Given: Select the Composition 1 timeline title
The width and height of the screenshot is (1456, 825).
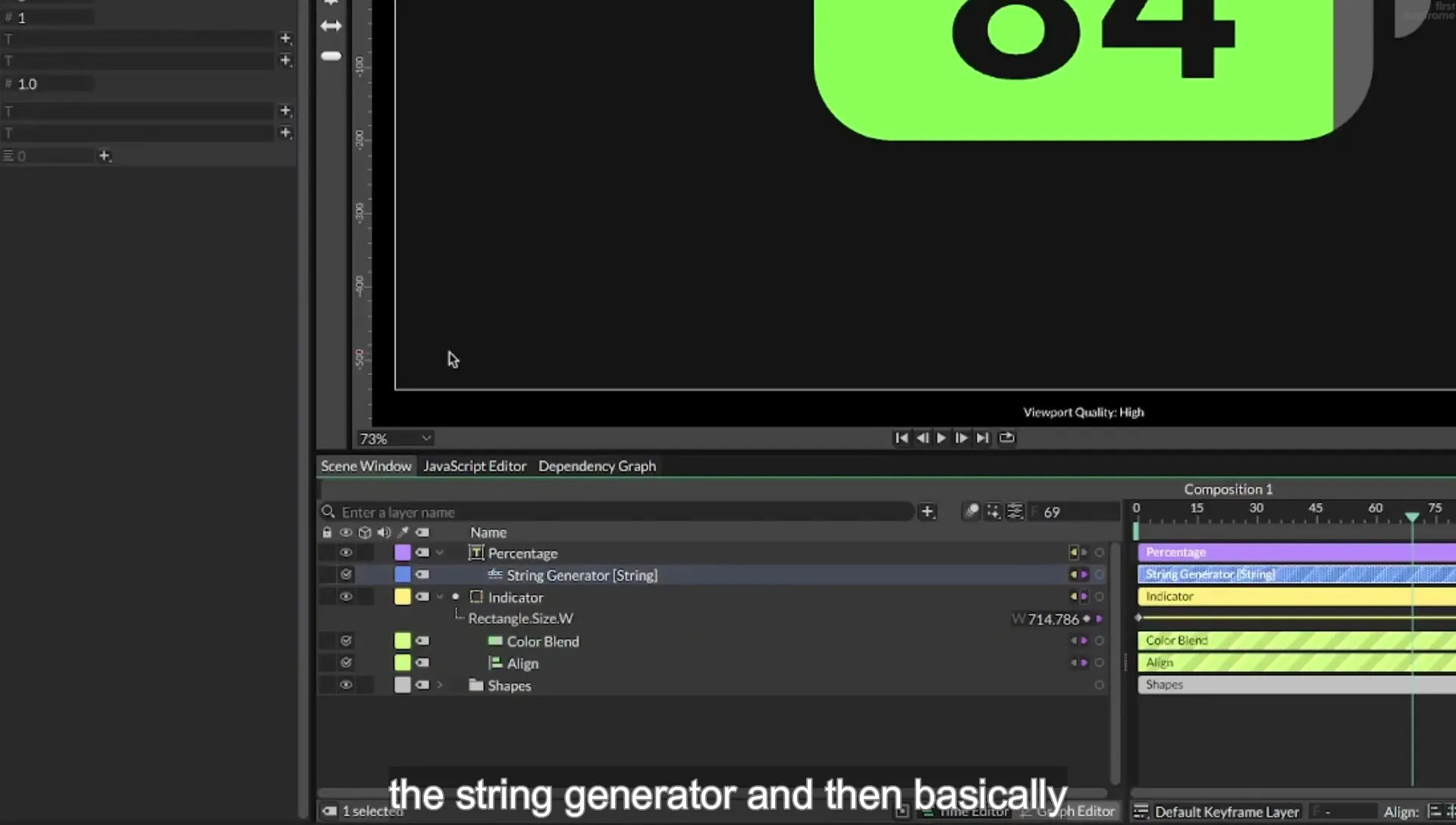Looking at the screenshot, I should tap(1228, 489).
